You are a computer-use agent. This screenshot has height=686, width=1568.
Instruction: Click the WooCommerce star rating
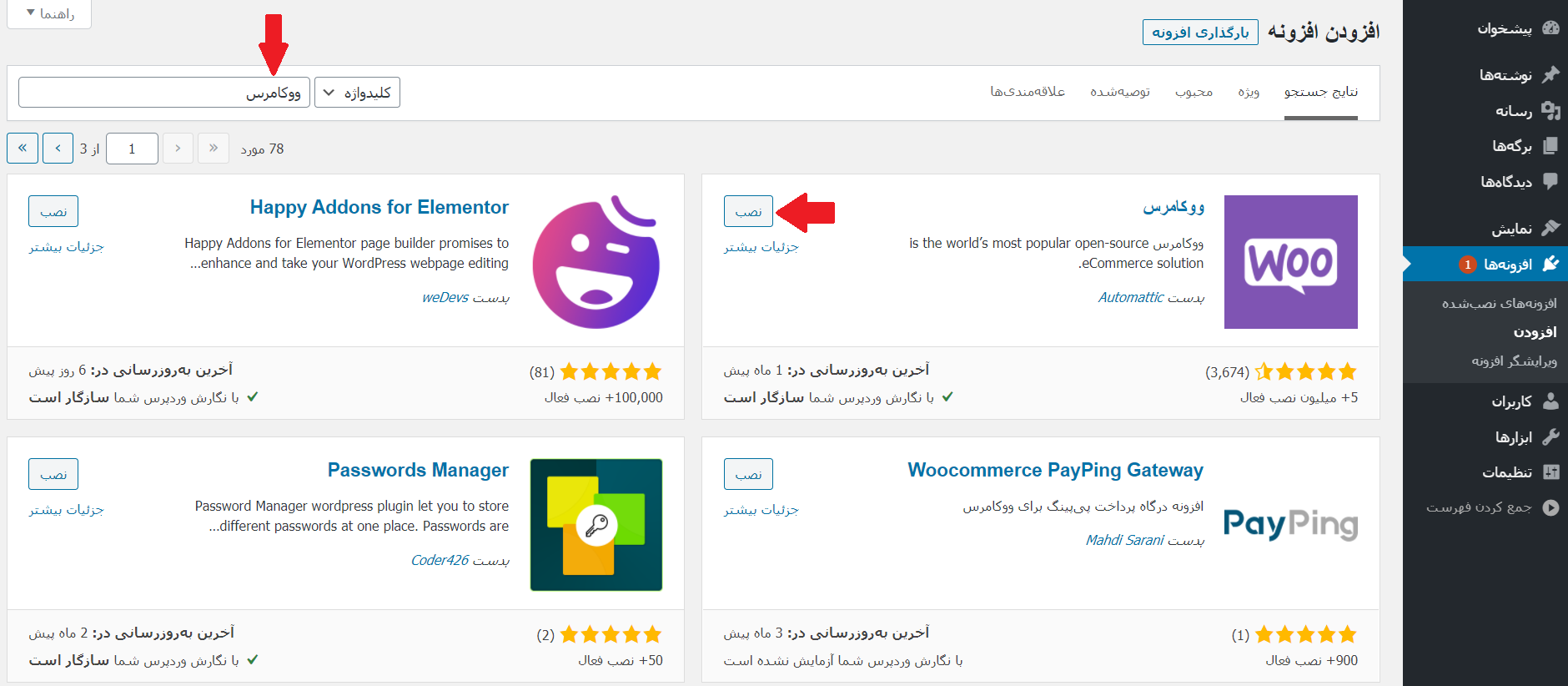click(x=1305, y=371)
